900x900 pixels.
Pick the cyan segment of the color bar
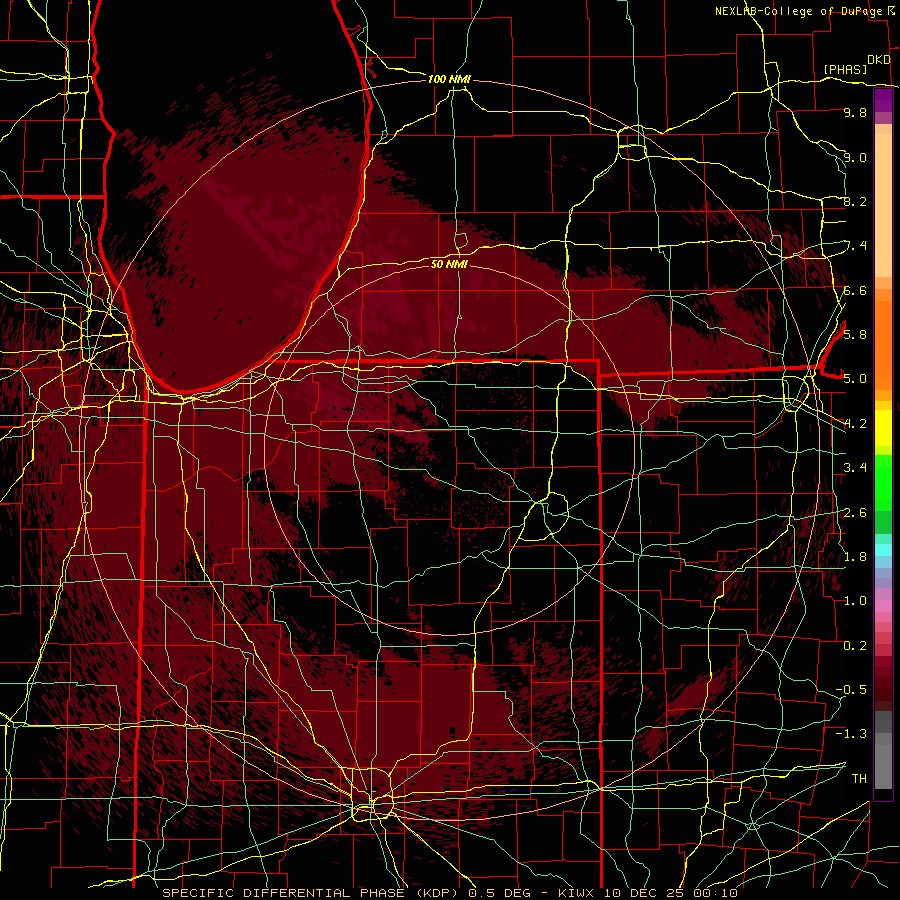pyautogui.click(x=883, y=550)
